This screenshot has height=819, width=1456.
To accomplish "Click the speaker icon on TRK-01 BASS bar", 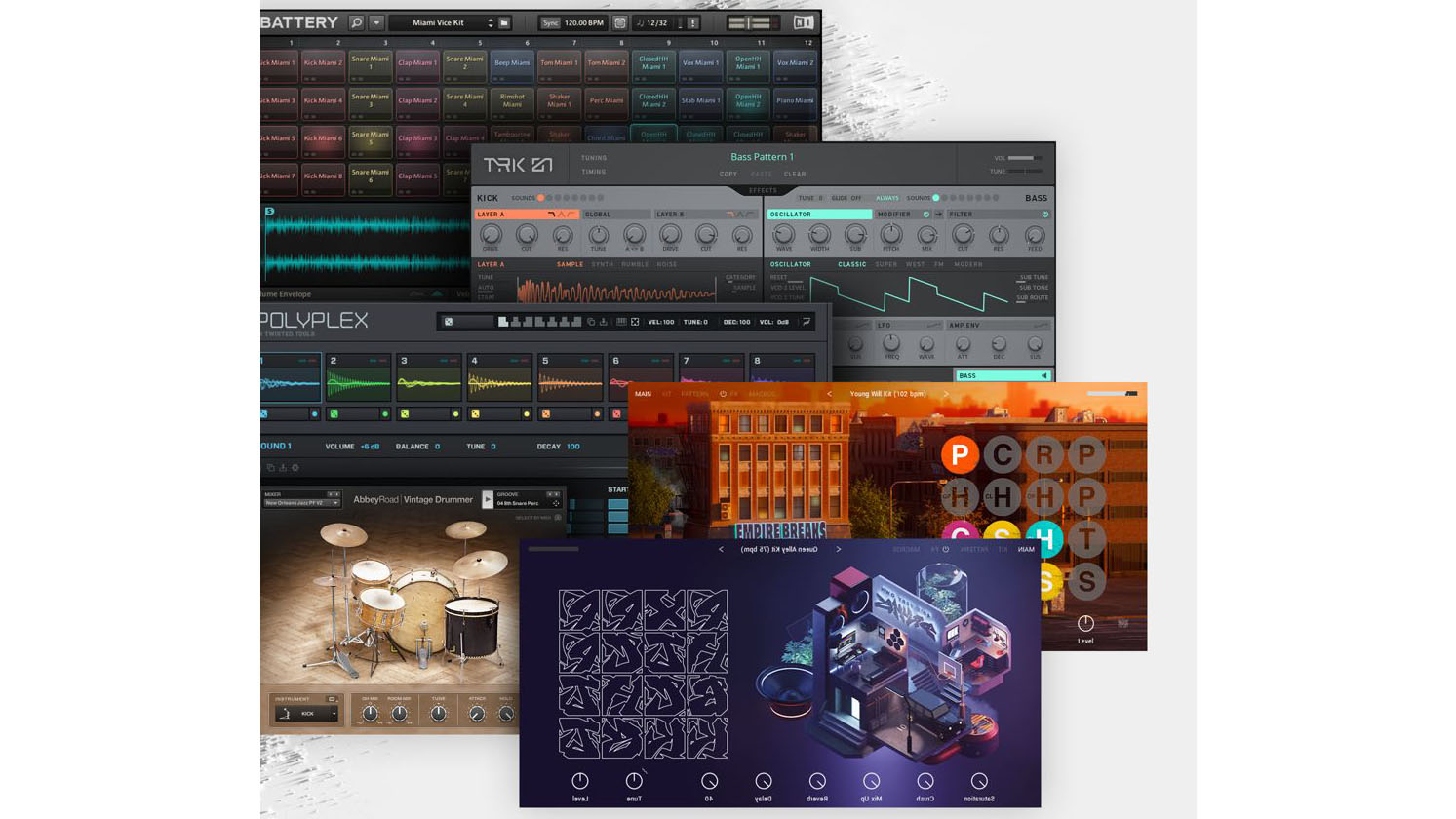I will (1044, 376).
